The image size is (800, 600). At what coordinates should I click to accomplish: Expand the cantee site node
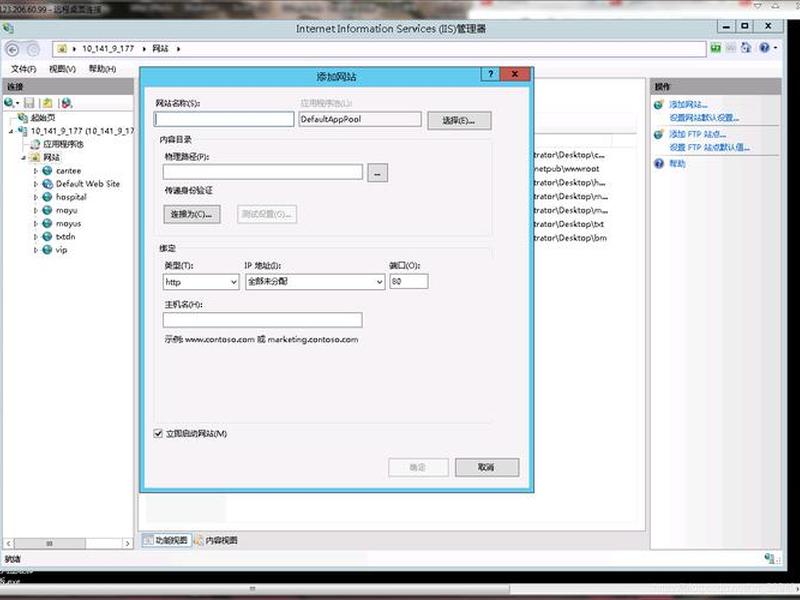(x=35, y=171)
